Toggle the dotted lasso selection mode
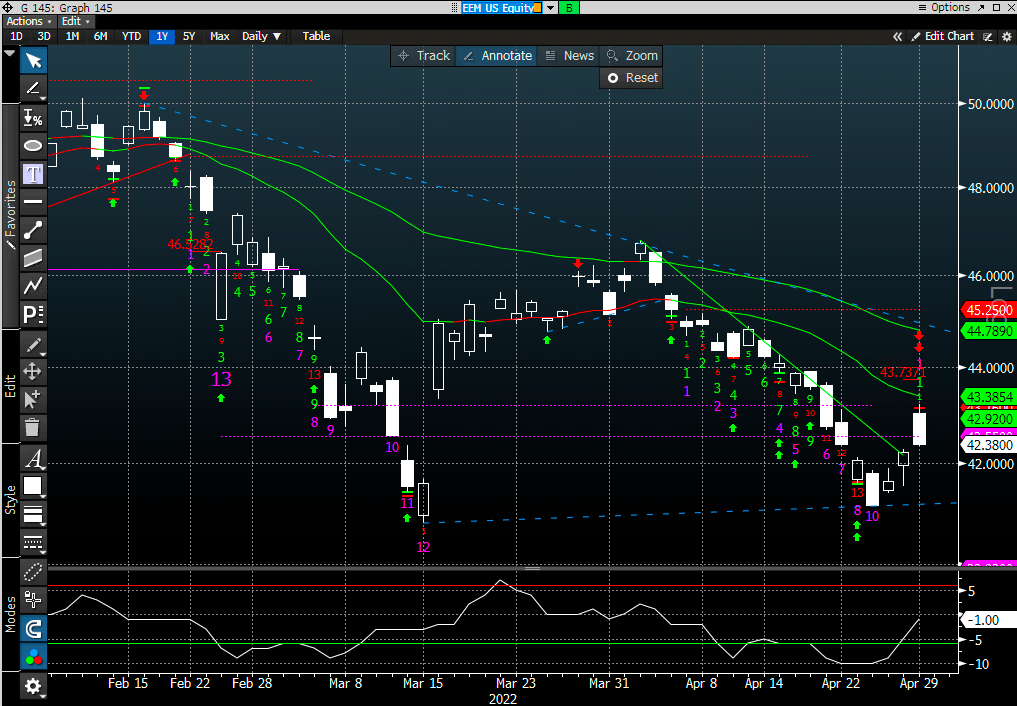 click(33, 572)
